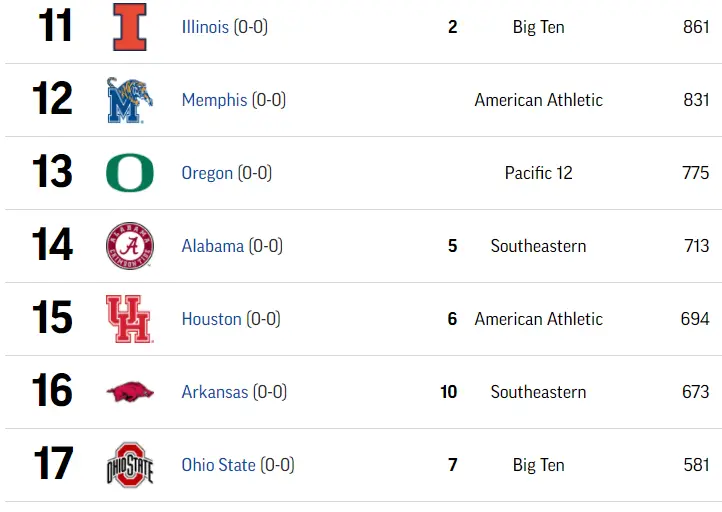722x512 pixels.
Task: Click the Illinois team logo
Action: tap(130, 27)
